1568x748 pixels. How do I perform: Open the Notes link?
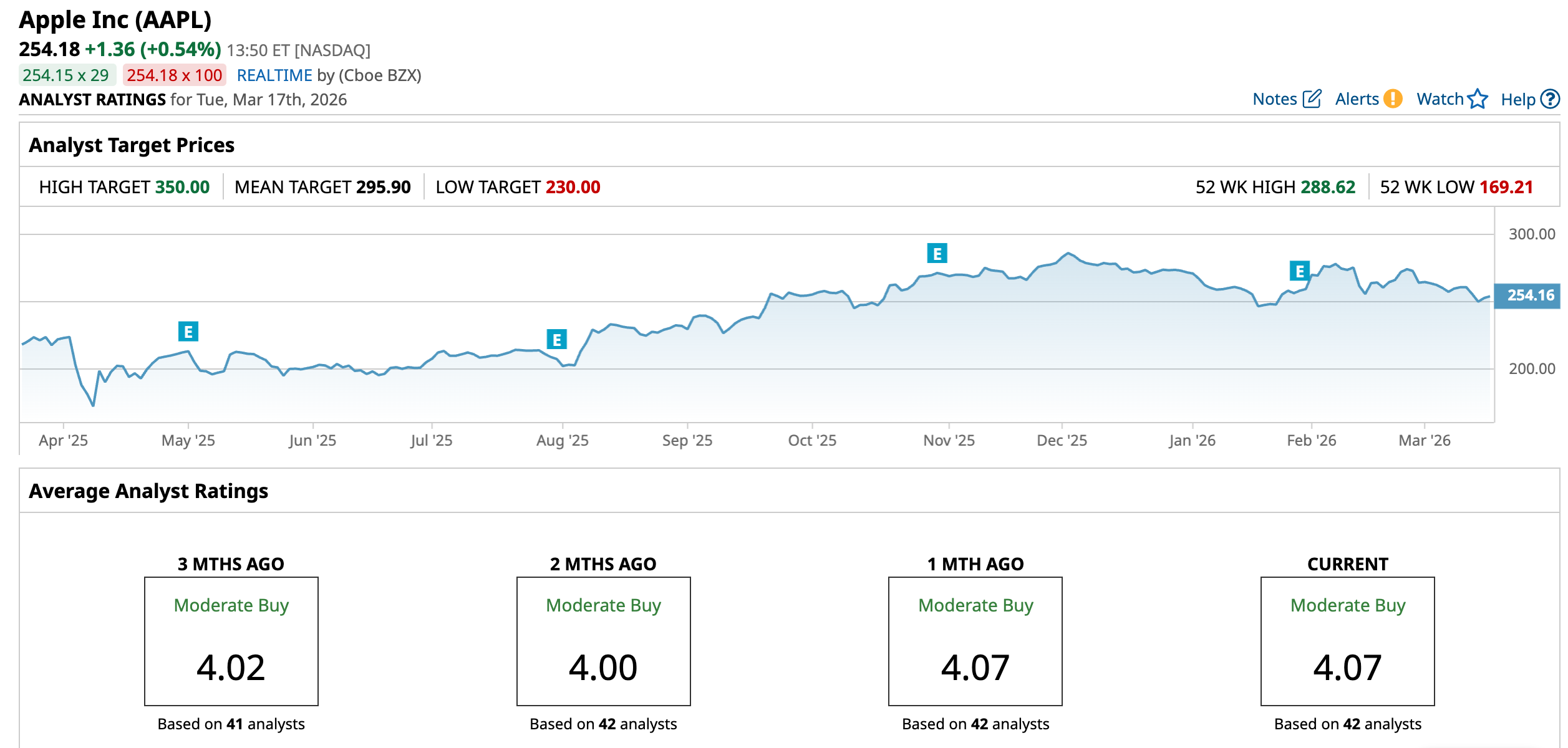click(1274, 99)
